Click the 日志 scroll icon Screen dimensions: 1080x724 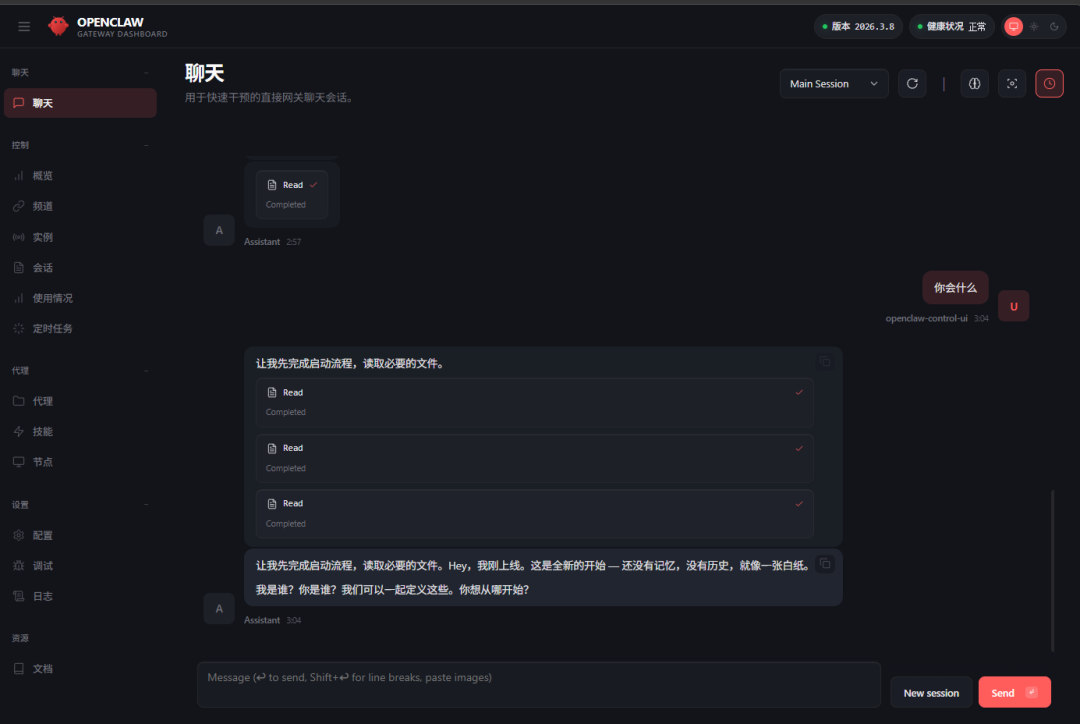19,596
